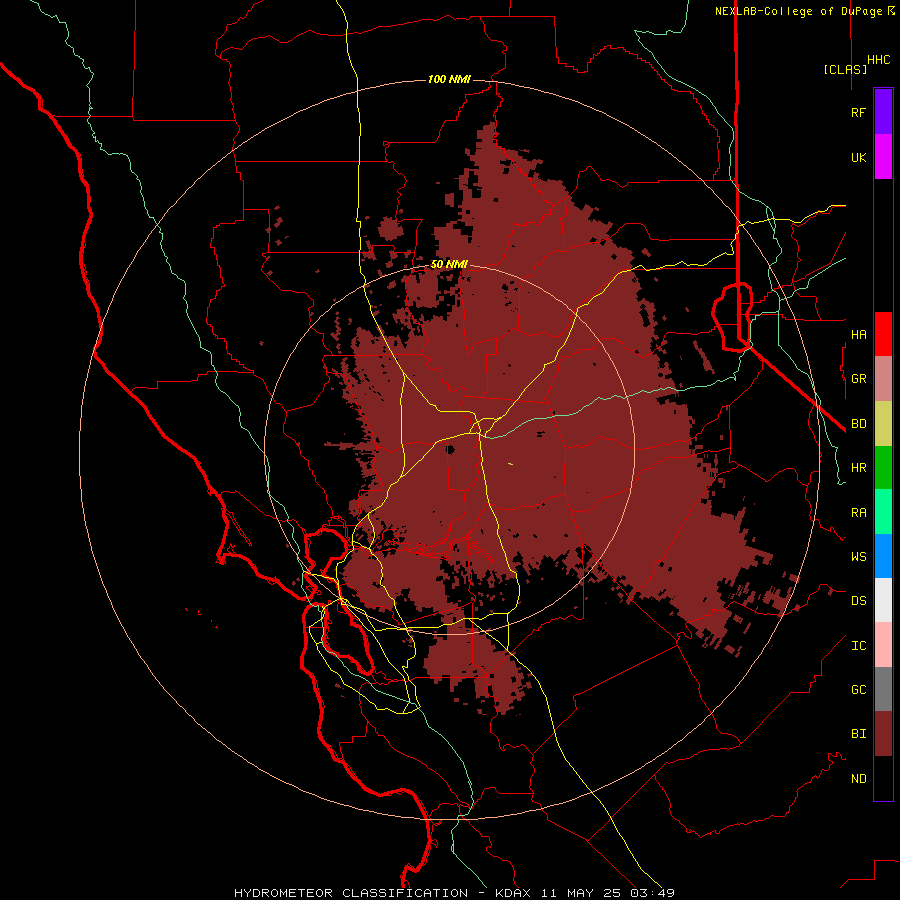Click the BI legend label
This screenshot has height=900, width=900.
(x=859, y=734)
